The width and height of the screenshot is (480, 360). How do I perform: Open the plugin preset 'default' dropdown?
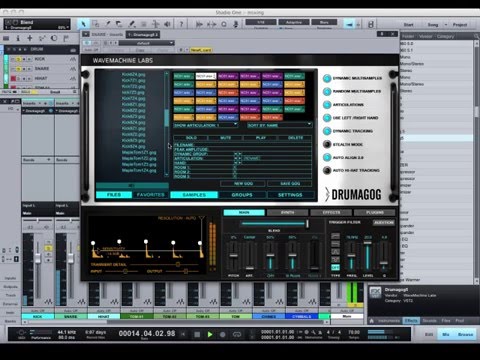point(146,43)
